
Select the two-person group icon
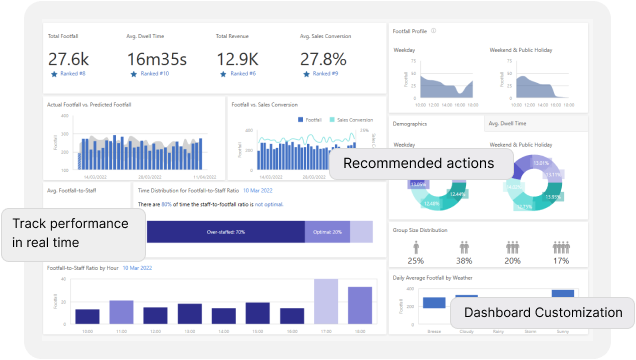(464, 247)
